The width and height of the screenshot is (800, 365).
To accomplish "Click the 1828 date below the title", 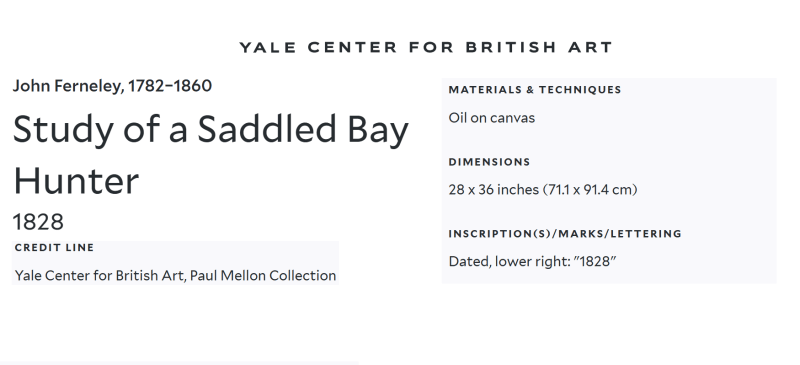I will pos(38,222).
